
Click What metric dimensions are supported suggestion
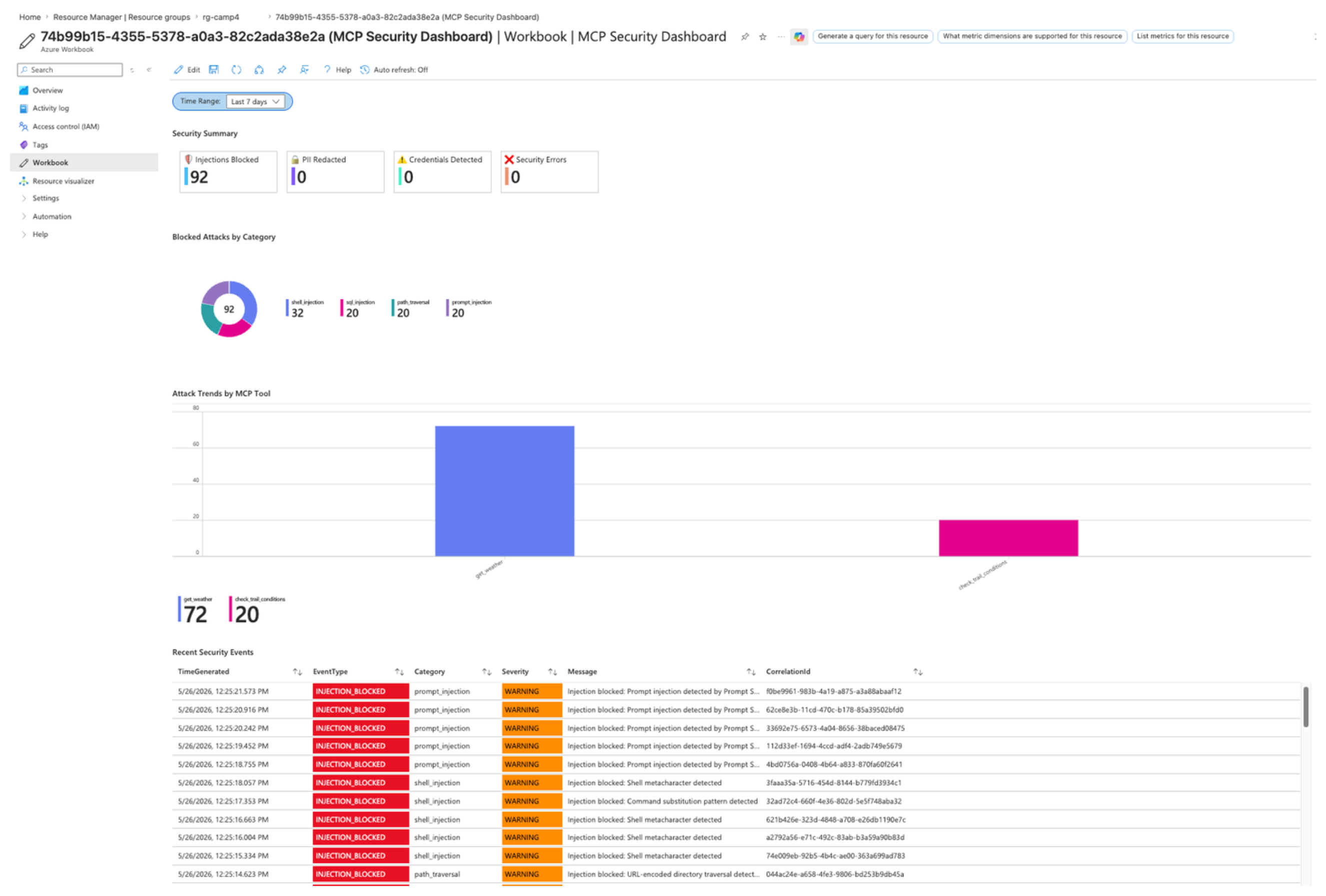point(1031,36)
